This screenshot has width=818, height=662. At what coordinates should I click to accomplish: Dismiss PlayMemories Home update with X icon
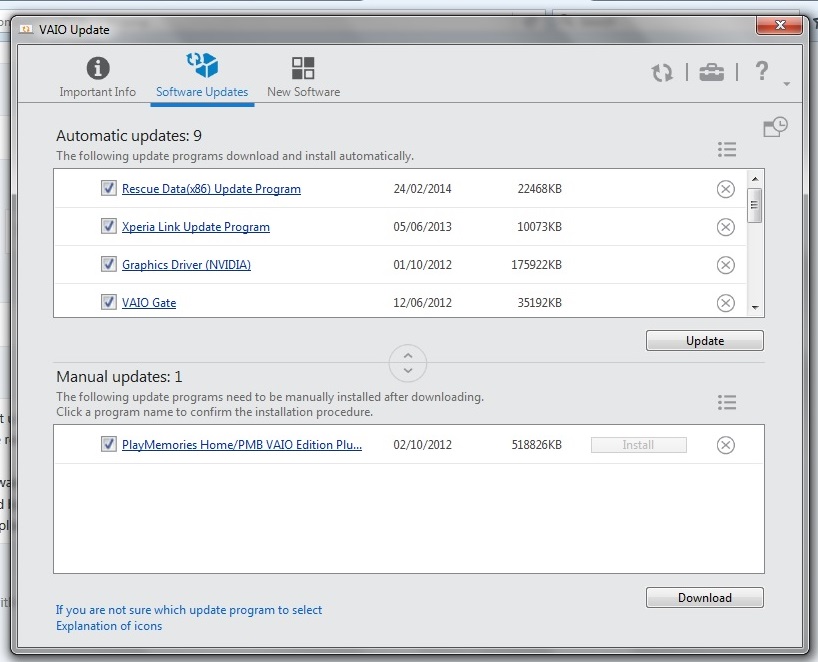point(727,445)
